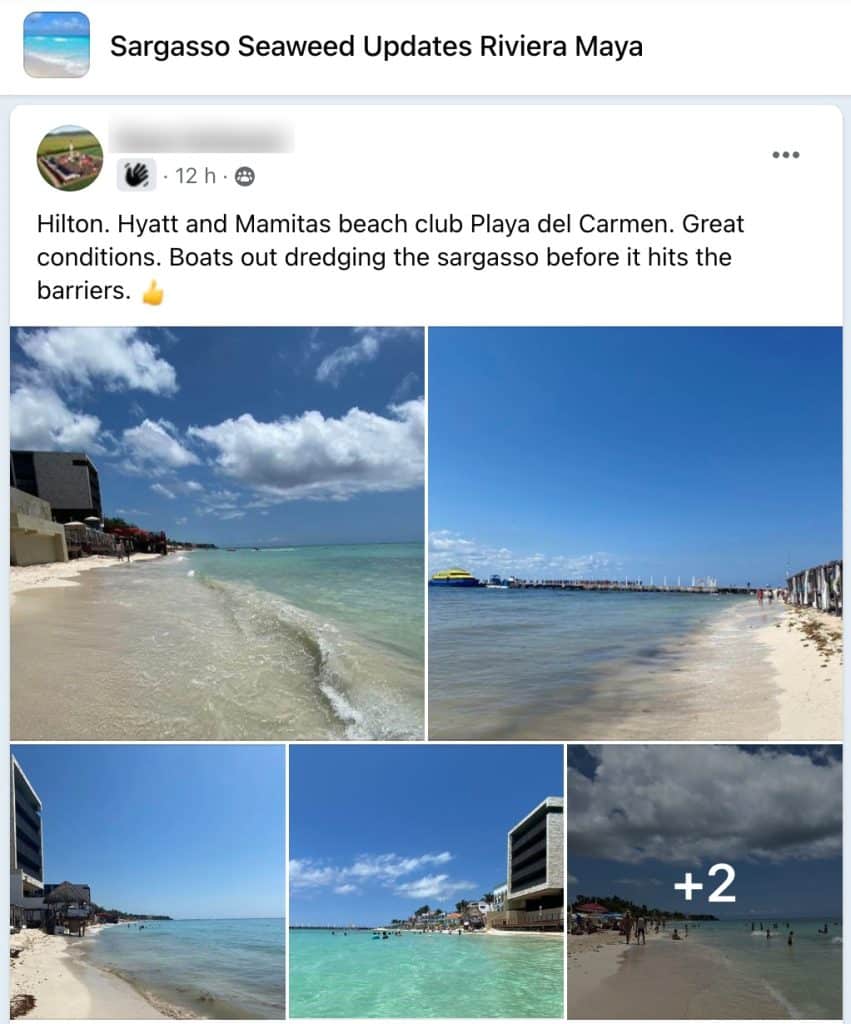Open the photo showing the pier and ferry
851x1024 pixels.
coord(635,533)
